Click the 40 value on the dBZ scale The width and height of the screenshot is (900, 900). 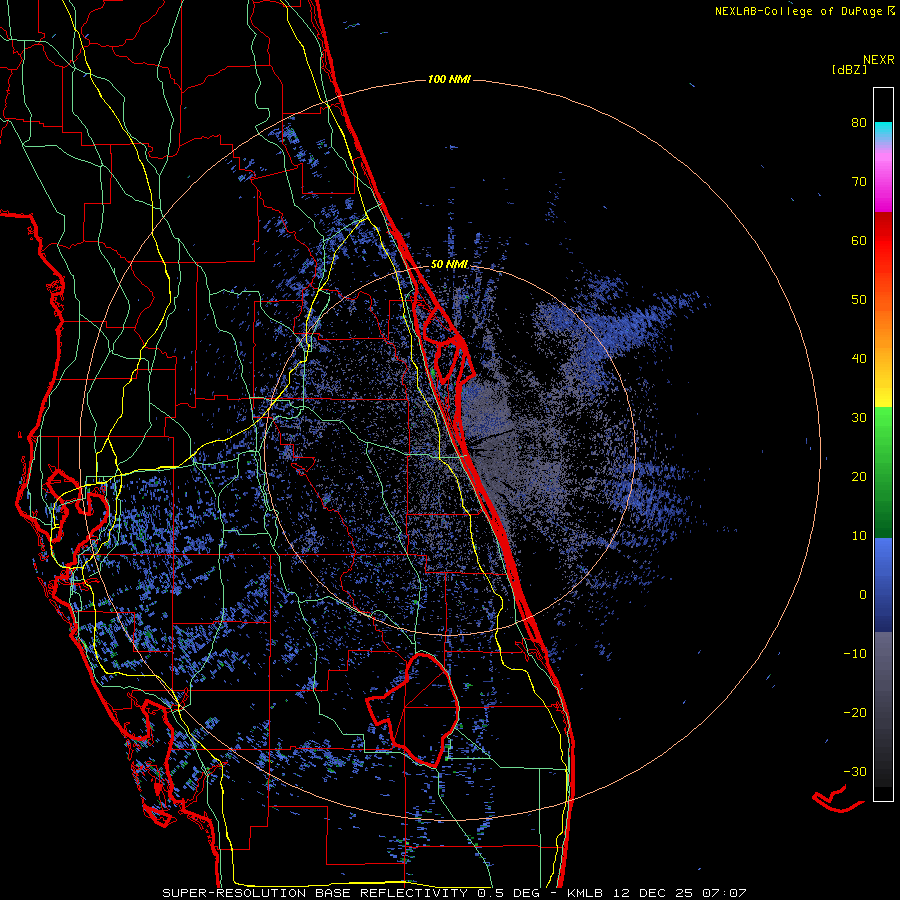click(859, 359)
